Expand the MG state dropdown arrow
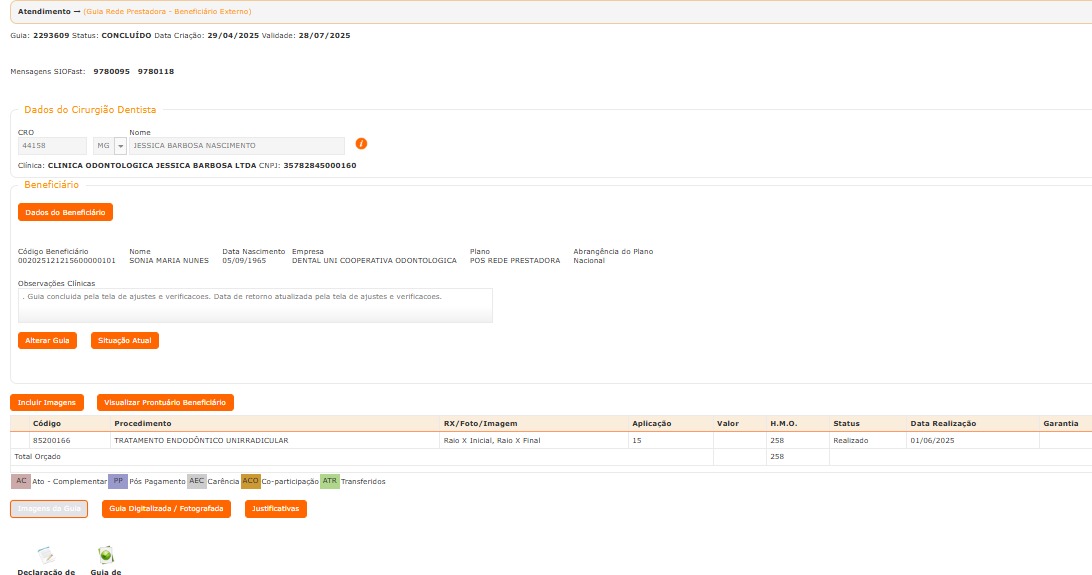The height and width of the screenshot is (575, 1092). pyautogui.click(x=120, y=145)
